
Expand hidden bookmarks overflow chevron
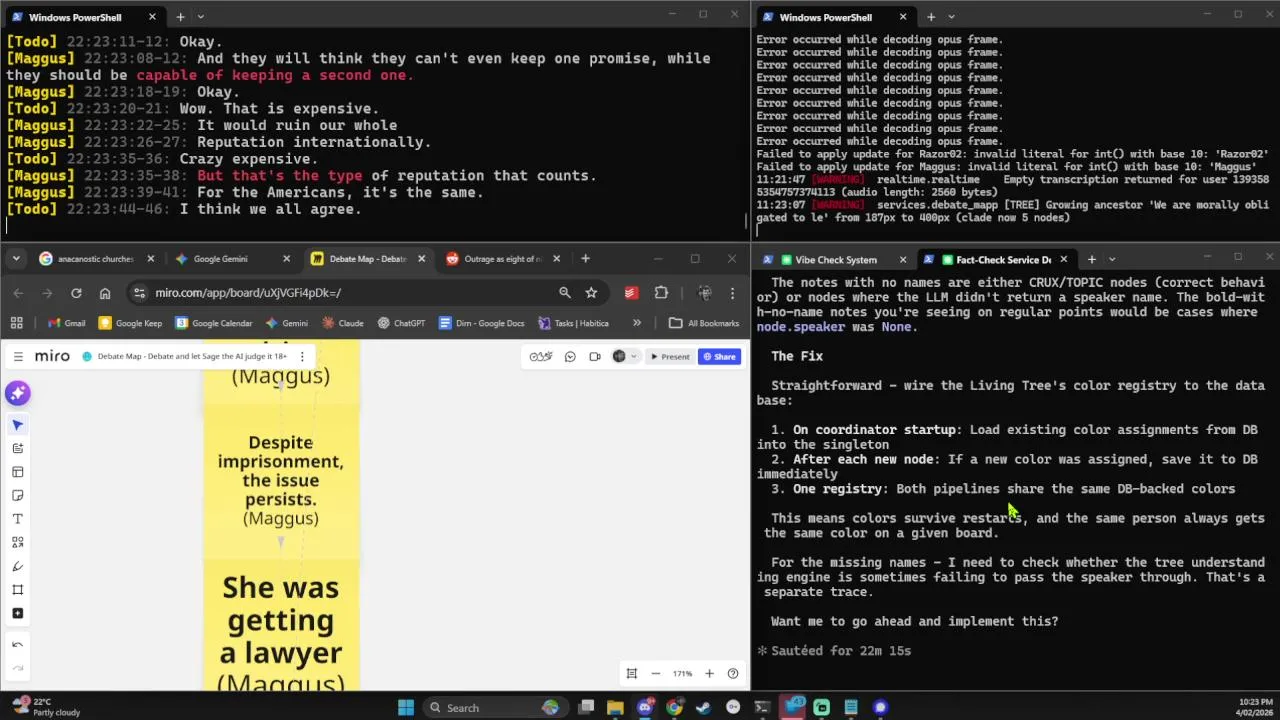(637, 323)
